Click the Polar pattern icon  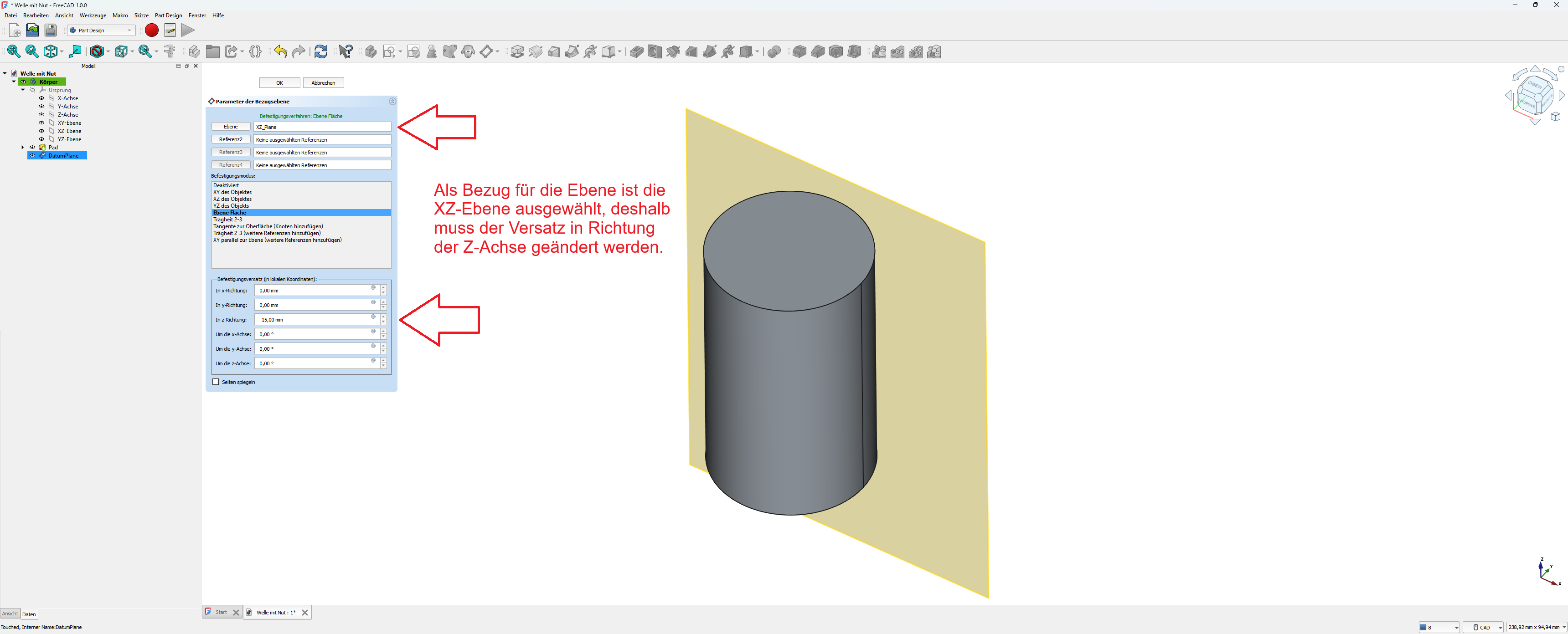point(915,52)
